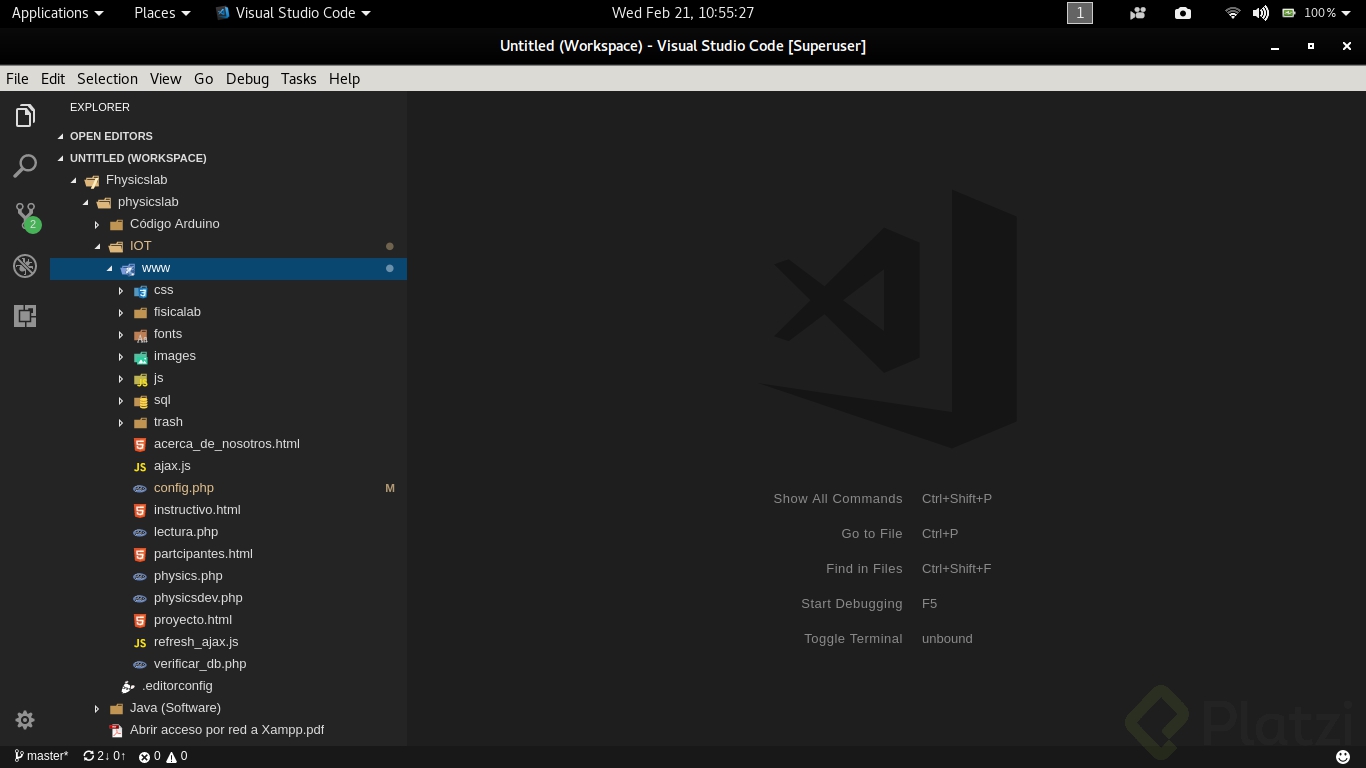
Task: Open the Help menu
Action: click(x=344, y=79)
